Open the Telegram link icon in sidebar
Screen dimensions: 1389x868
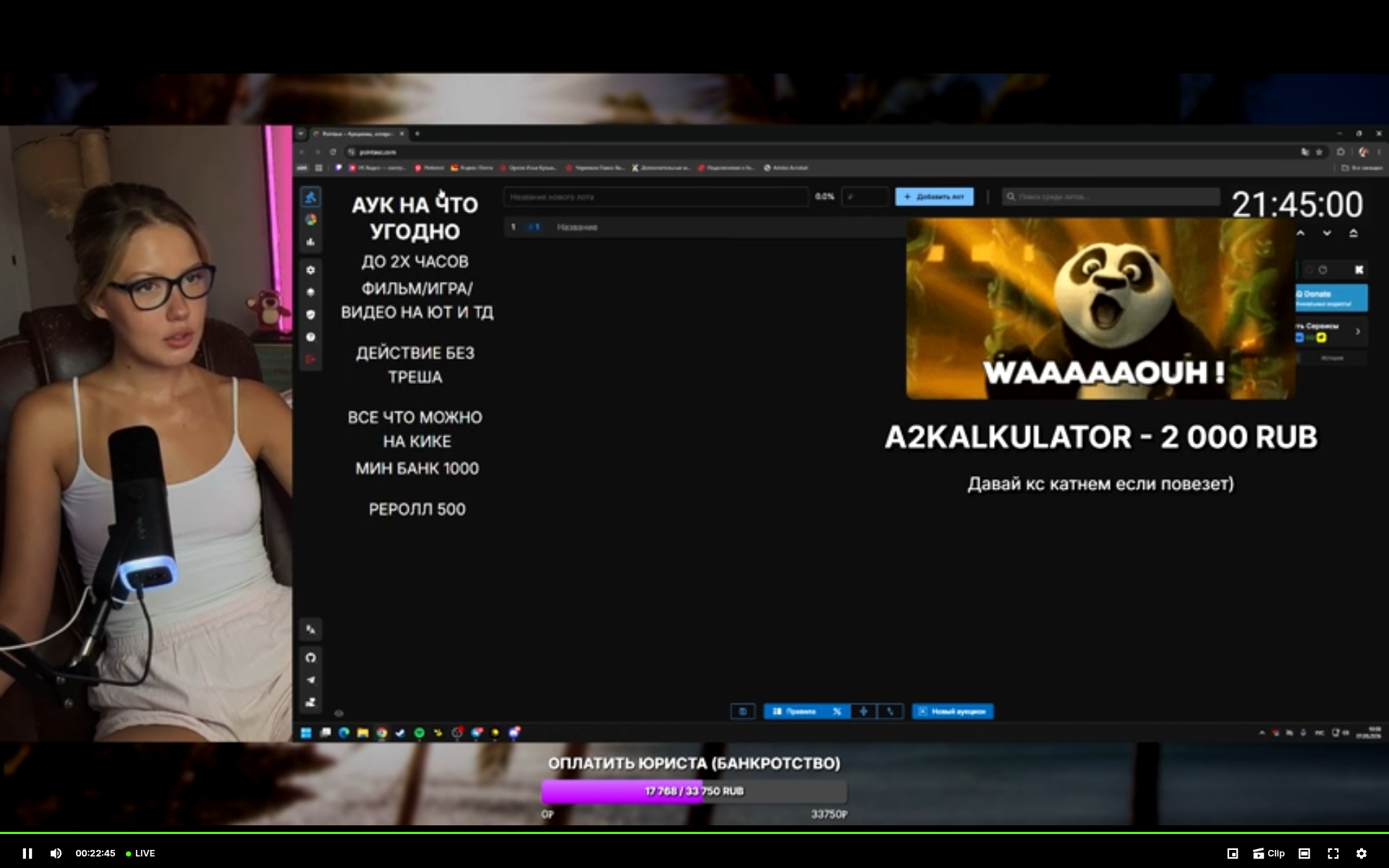[x=311, y=680]
